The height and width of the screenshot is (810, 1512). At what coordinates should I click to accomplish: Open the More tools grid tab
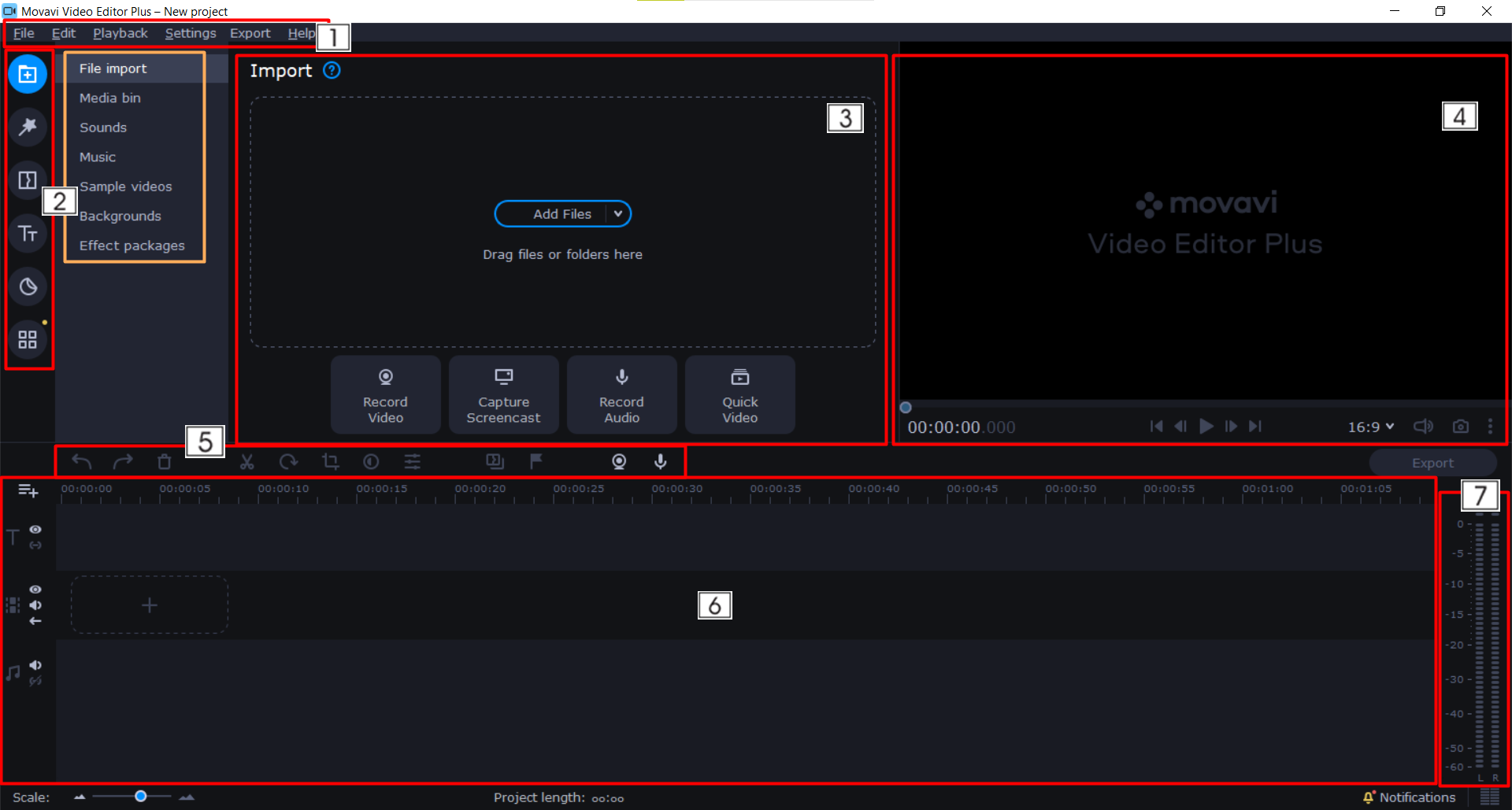(x=28, y=339)
